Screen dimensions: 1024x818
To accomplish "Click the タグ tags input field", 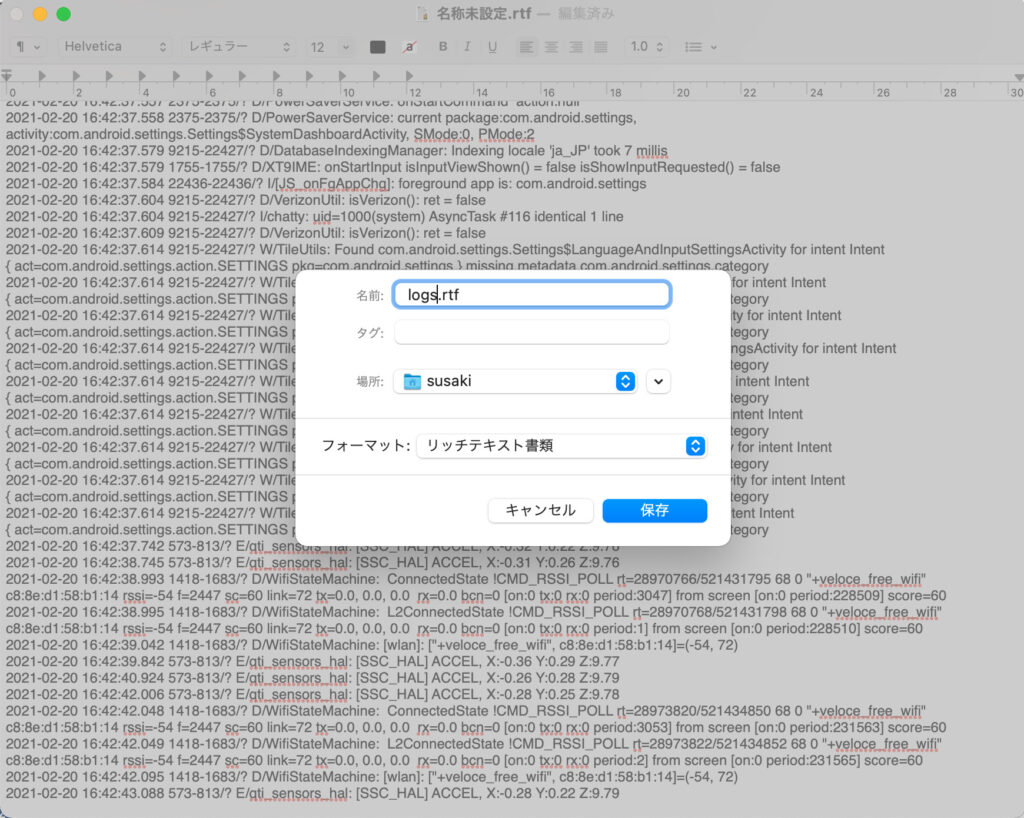I will pyautogui.click(x=532, y=332).
